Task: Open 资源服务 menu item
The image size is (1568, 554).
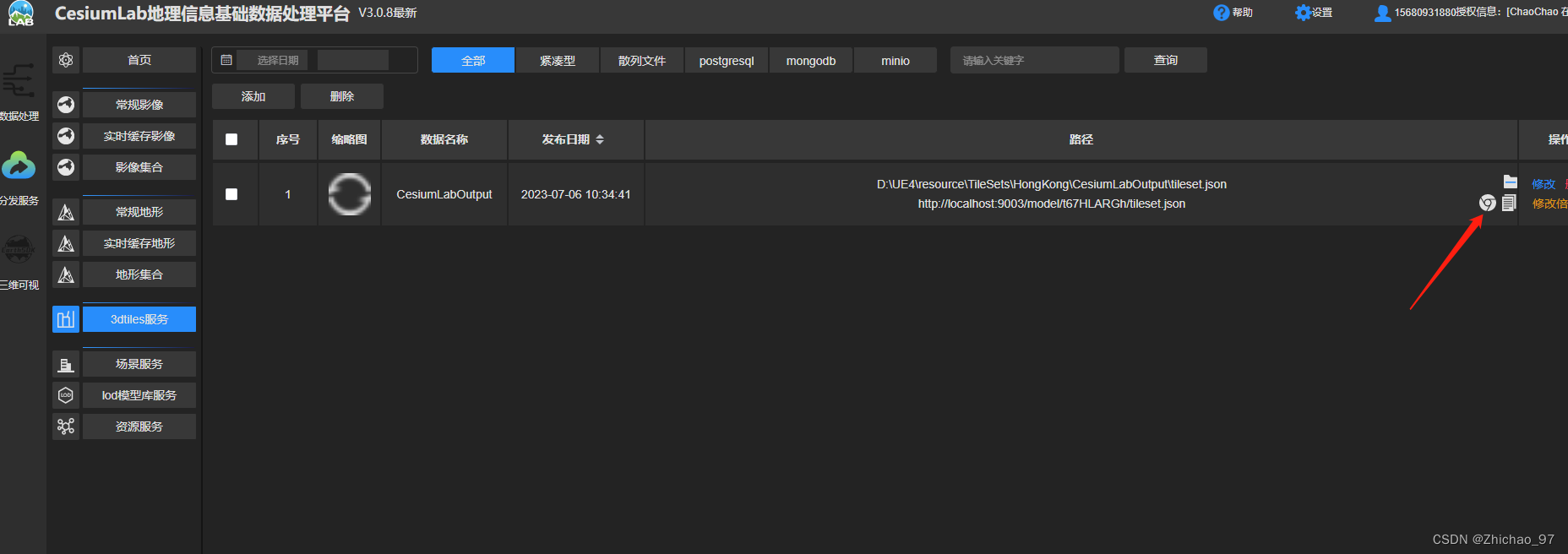Action: pos(139,426)
